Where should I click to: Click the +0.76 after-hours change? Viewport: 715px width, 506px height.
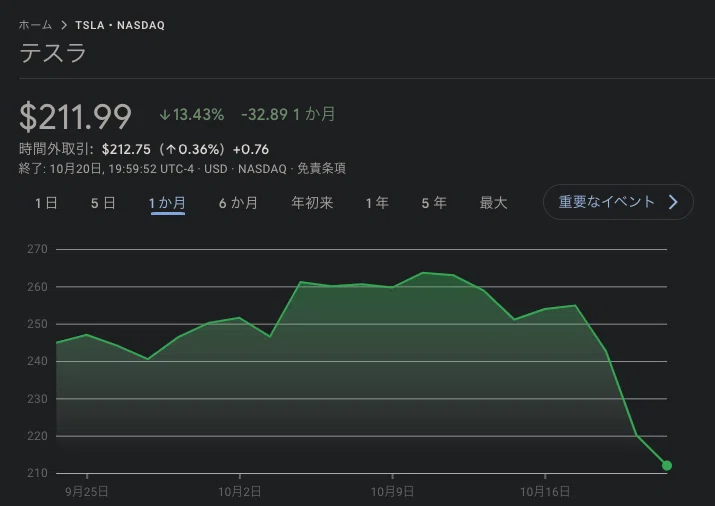click(251, 150)
